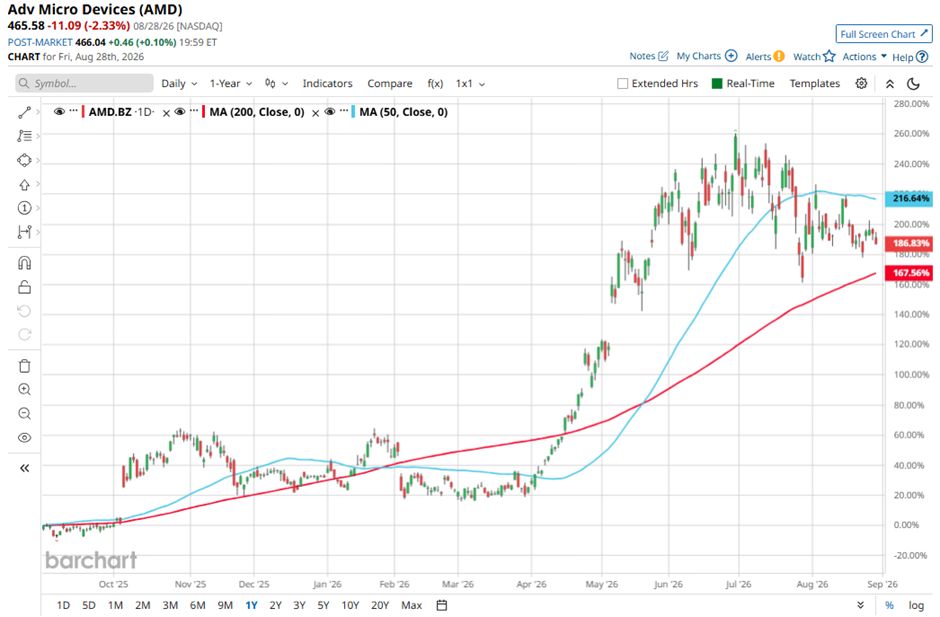Toggle visibility of MA (200, Close, 0)
Viewport: 940px width, 617px height.
[x=180, y=112]
